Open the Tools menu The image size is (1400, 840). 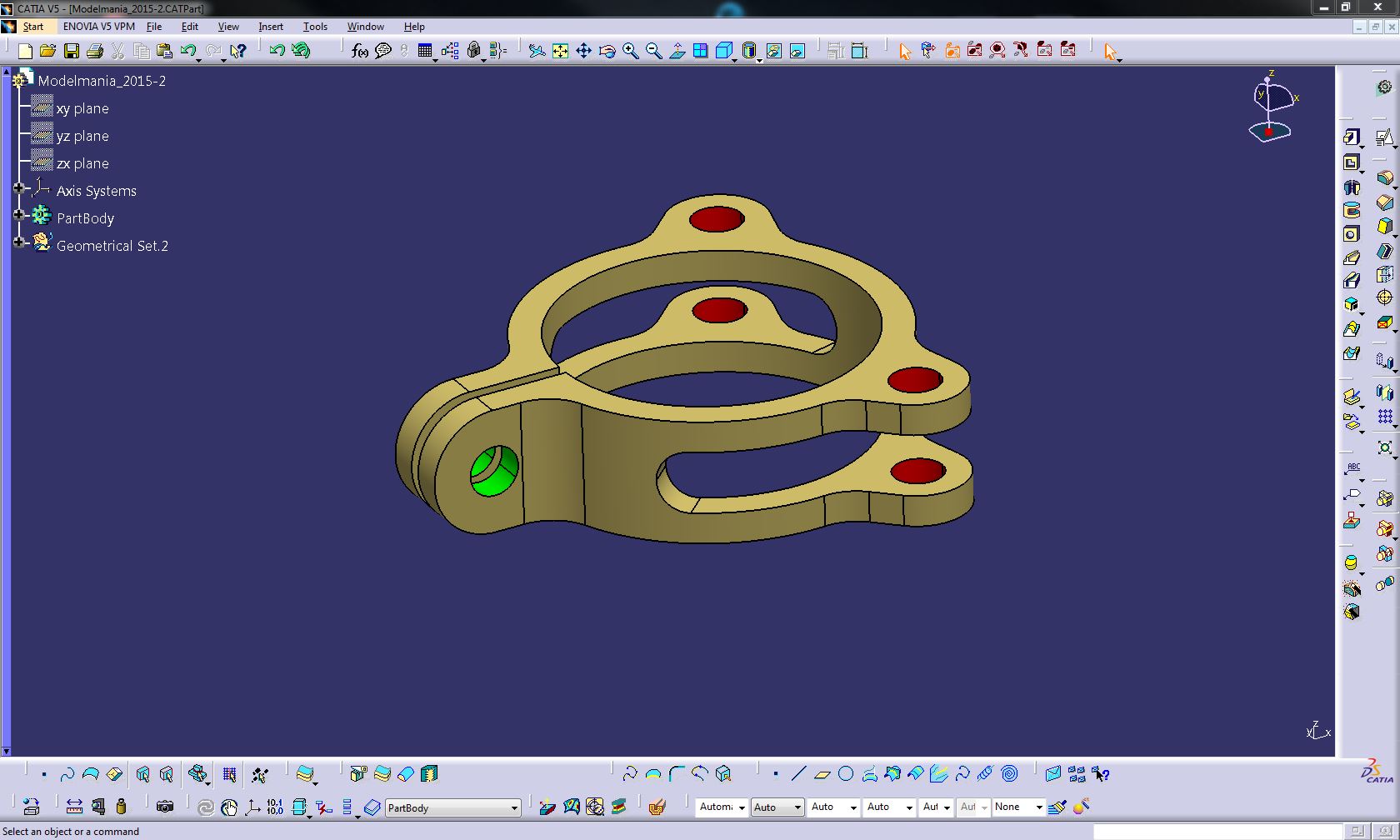click(x=315, y=27)
